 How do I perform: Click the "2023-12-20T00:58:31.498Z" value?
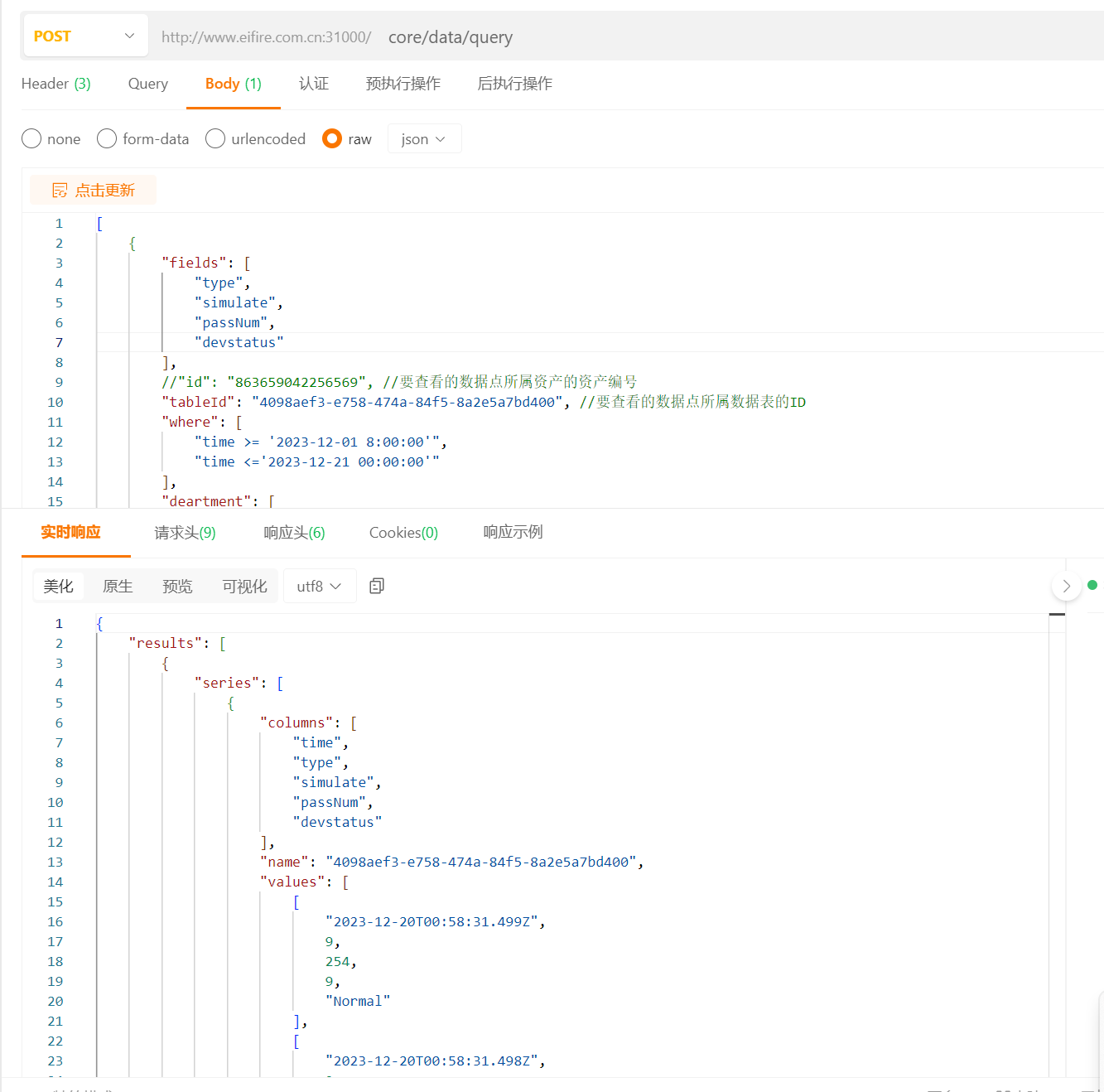[x=431, y=1061]
